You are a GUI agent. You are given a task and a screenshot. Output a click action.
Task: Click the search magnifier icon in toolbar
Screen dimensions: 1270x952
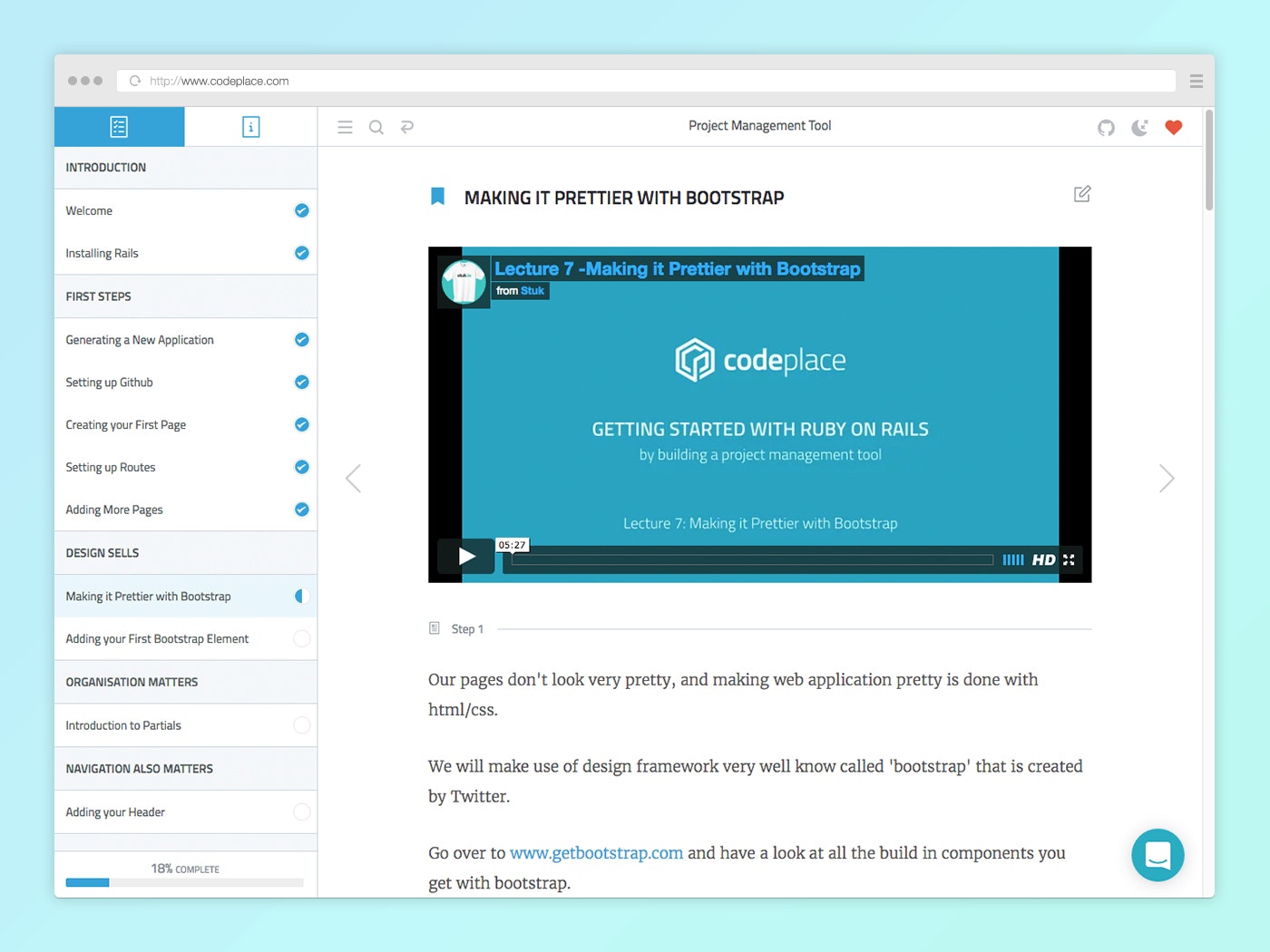[376, 127]
